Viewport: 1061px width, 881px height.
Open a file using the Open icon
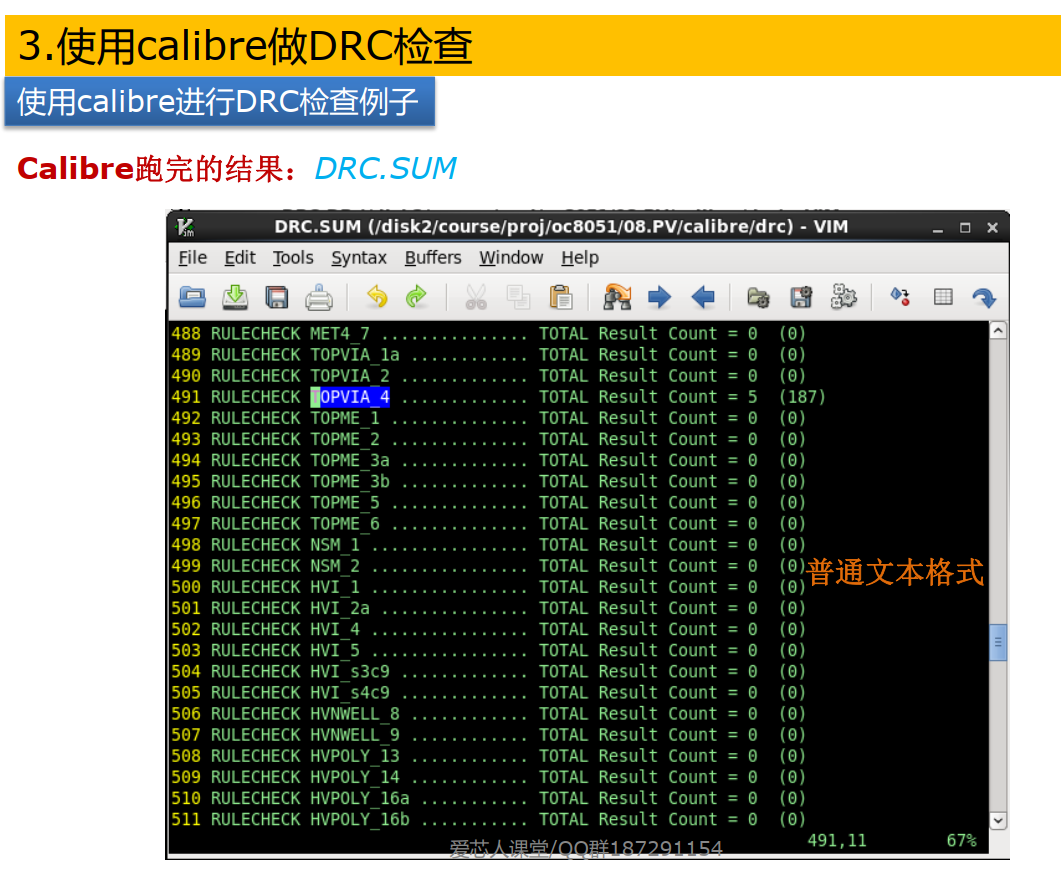pos(190,297)
